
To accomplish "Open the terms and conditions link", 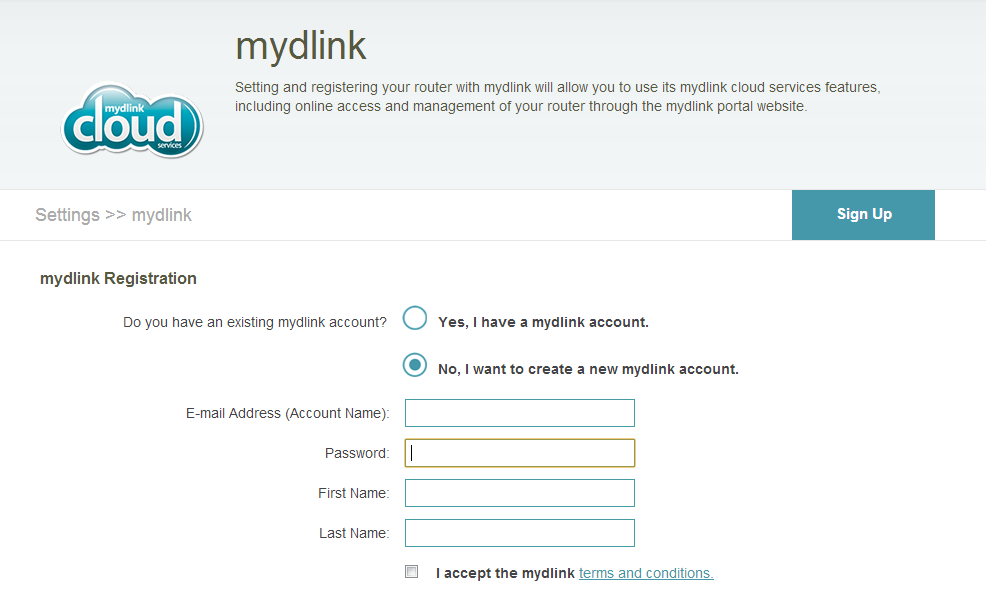I will pyautogui.click(x=646, y=573).
